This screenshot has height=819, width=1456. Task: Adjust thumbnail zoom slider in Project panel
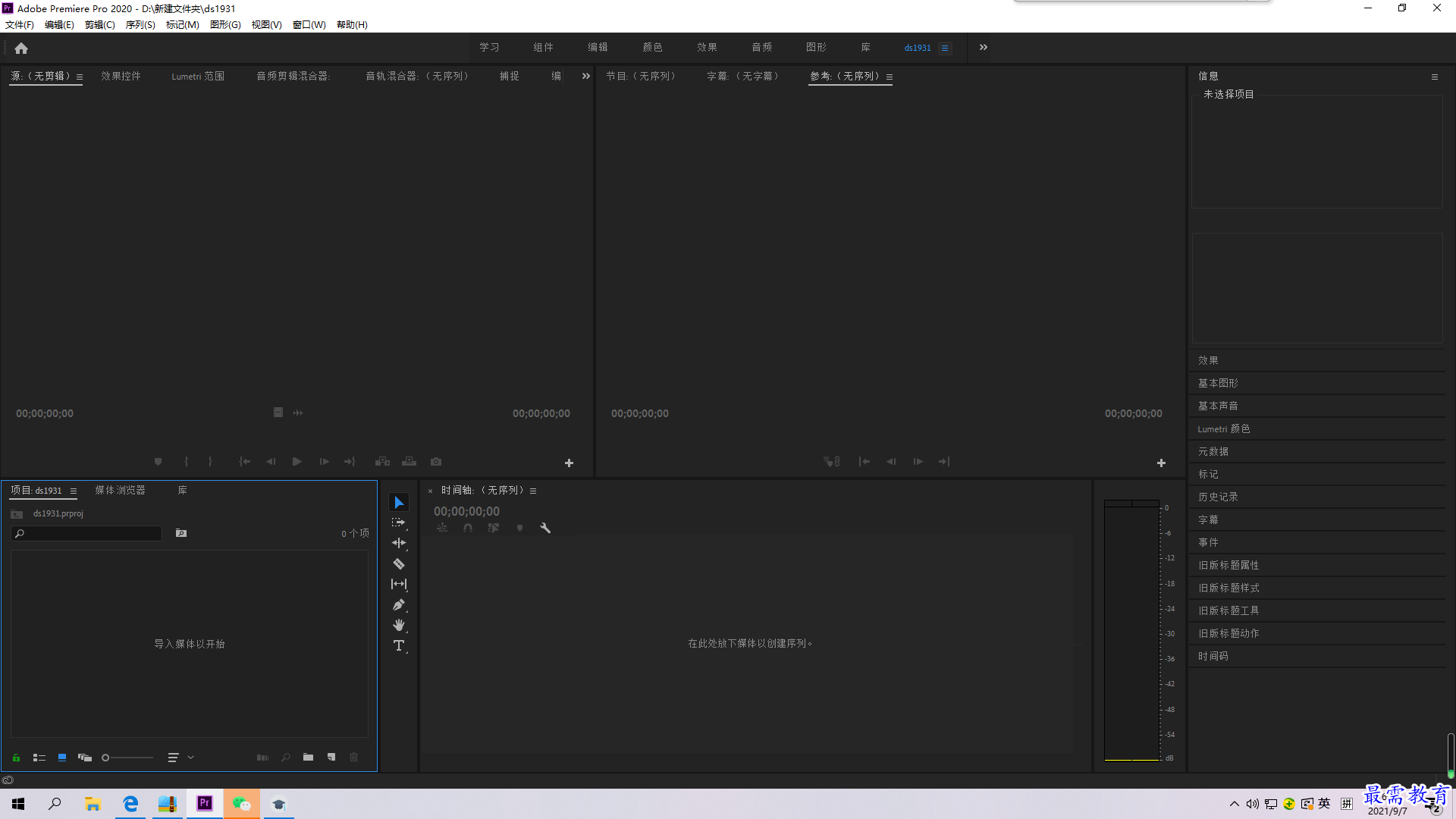[128, 758]
